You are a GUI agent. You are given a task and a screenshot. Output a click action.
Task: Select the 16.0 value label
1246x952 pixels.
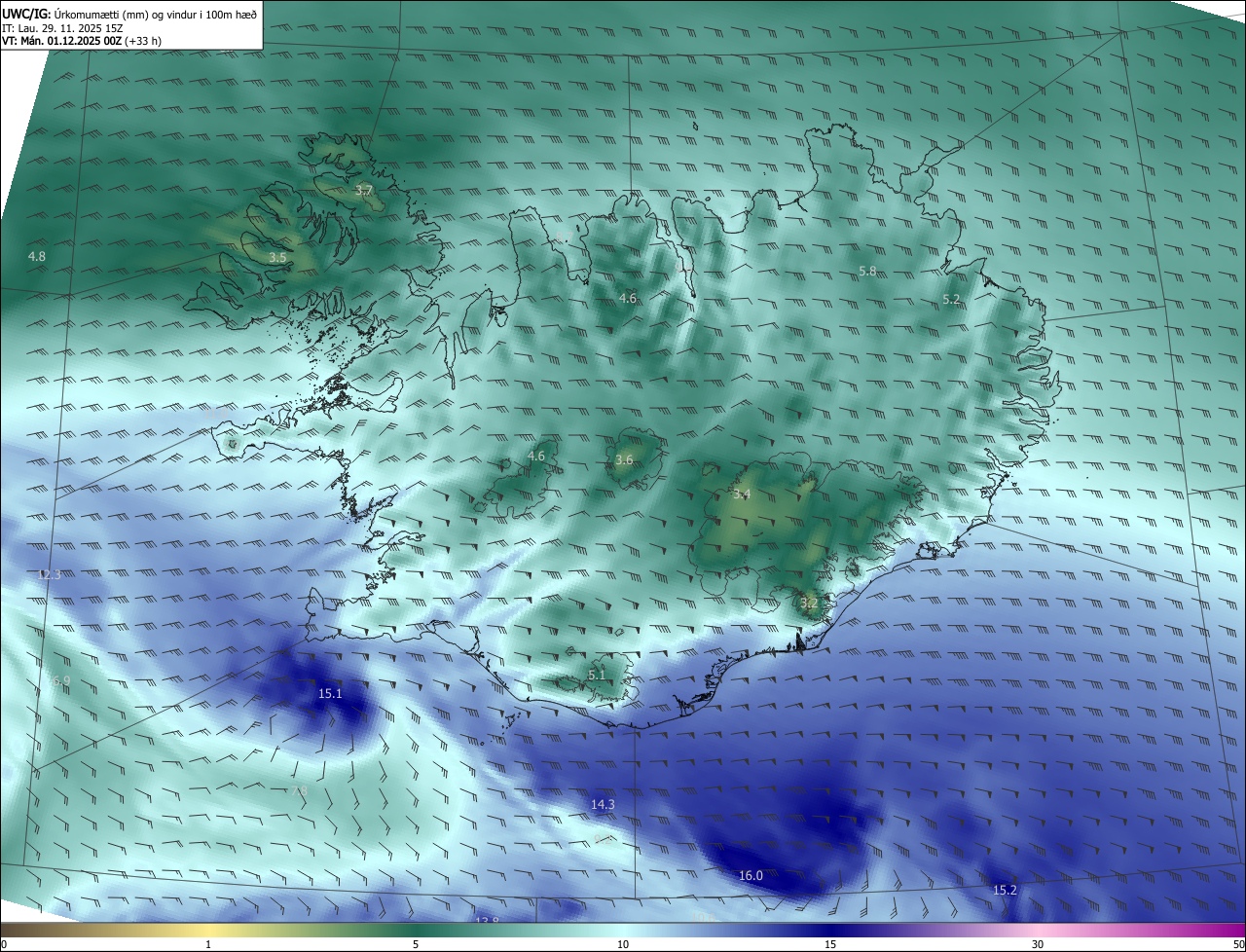(751, 876)
